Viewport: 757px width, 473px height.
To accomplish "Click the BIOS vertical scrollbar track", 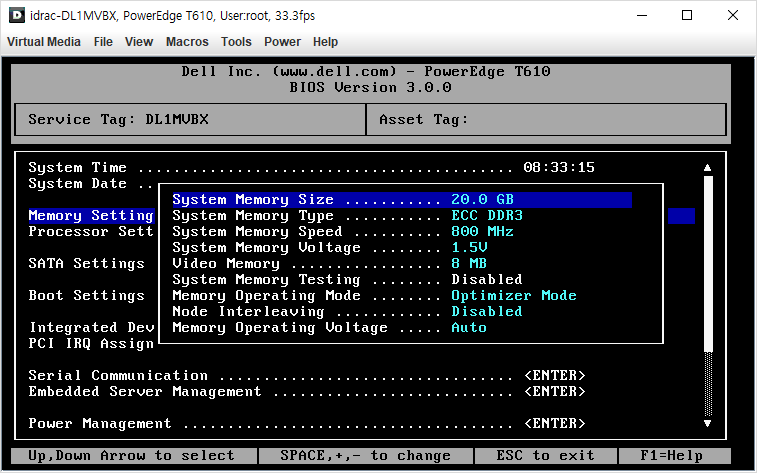I will (x=708, y=295).
